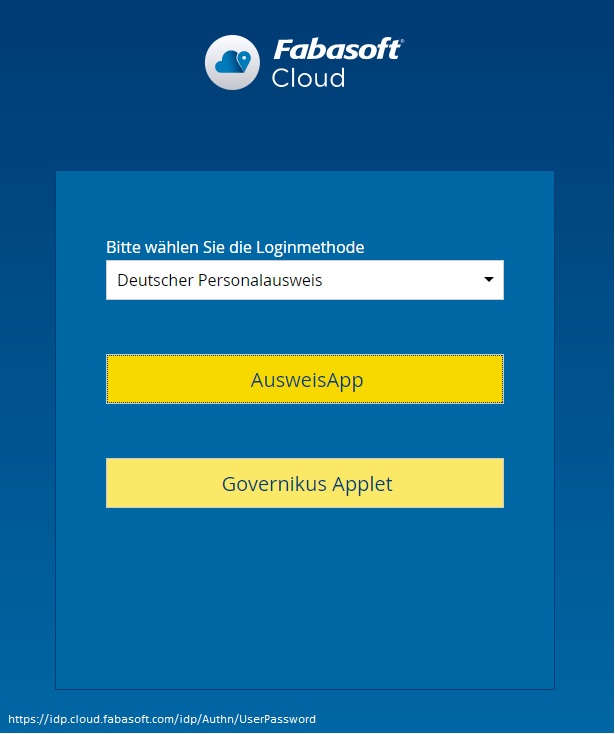Click the Governikus Applet label text

pos(307,484)
